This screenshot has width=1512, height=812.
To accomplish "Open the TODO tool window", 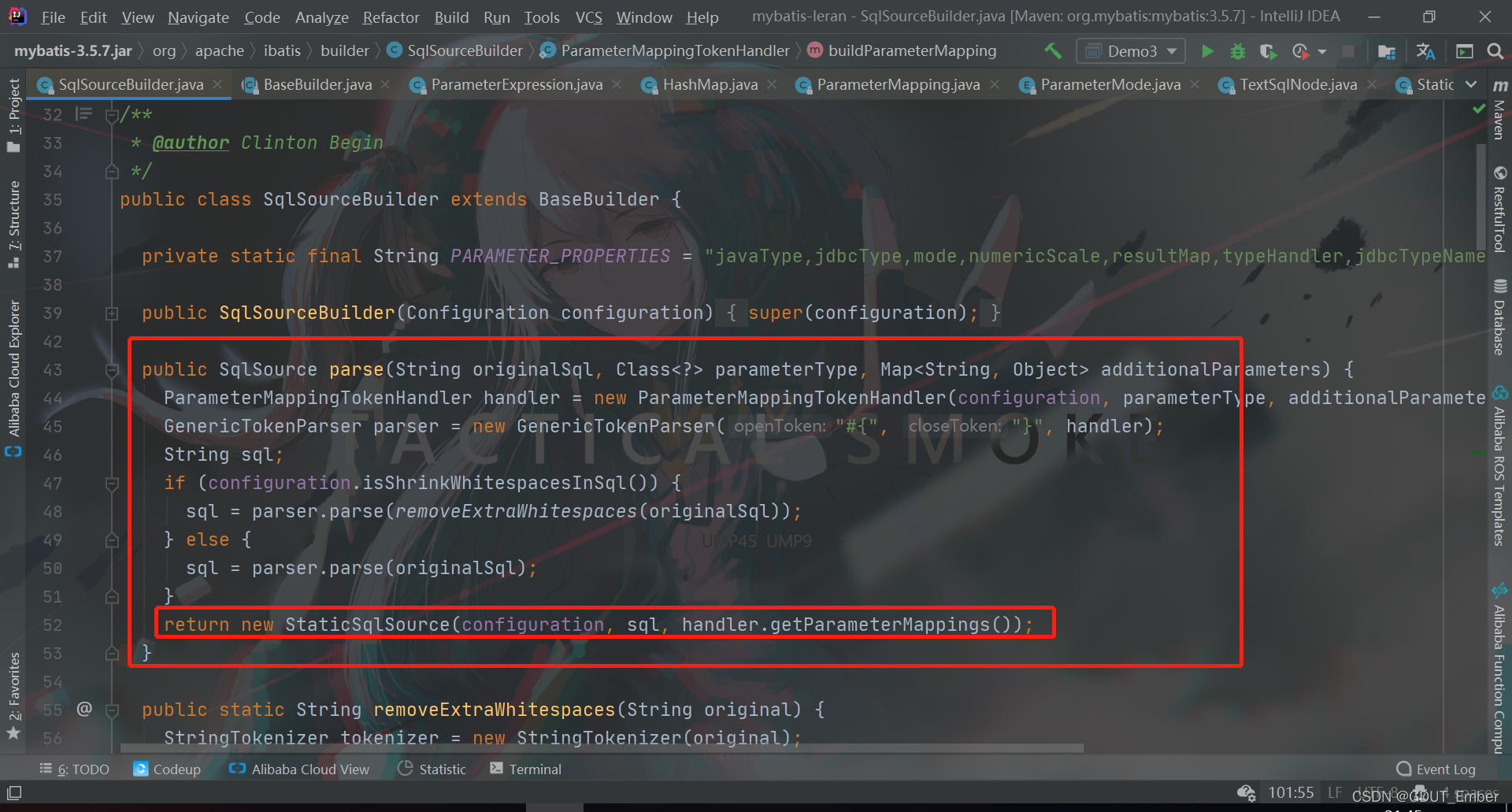I will [x=75, y=769].
